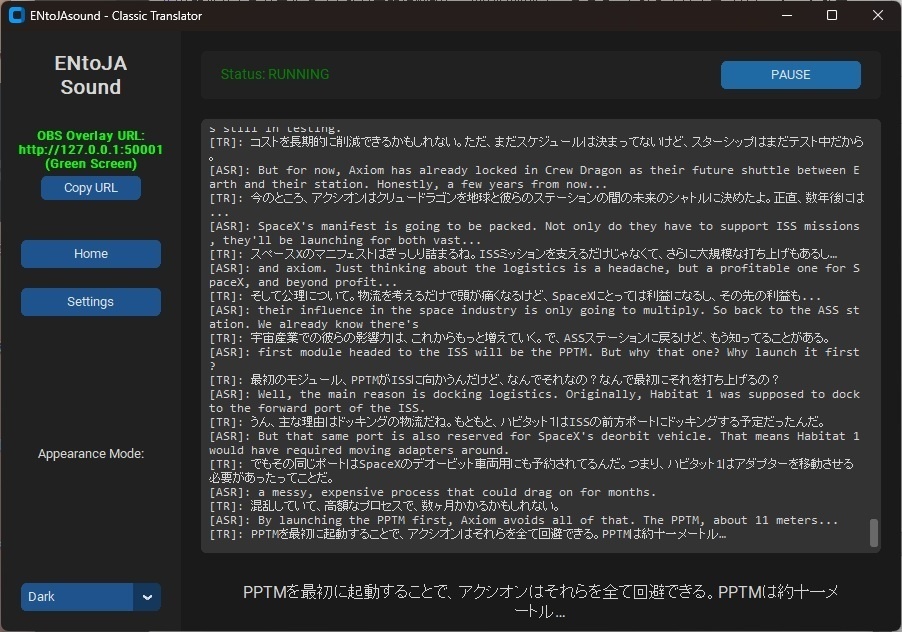Click the TR line starting "コストを長期的に"
This screenshot has width=902, height=632.
coord(537,148)
